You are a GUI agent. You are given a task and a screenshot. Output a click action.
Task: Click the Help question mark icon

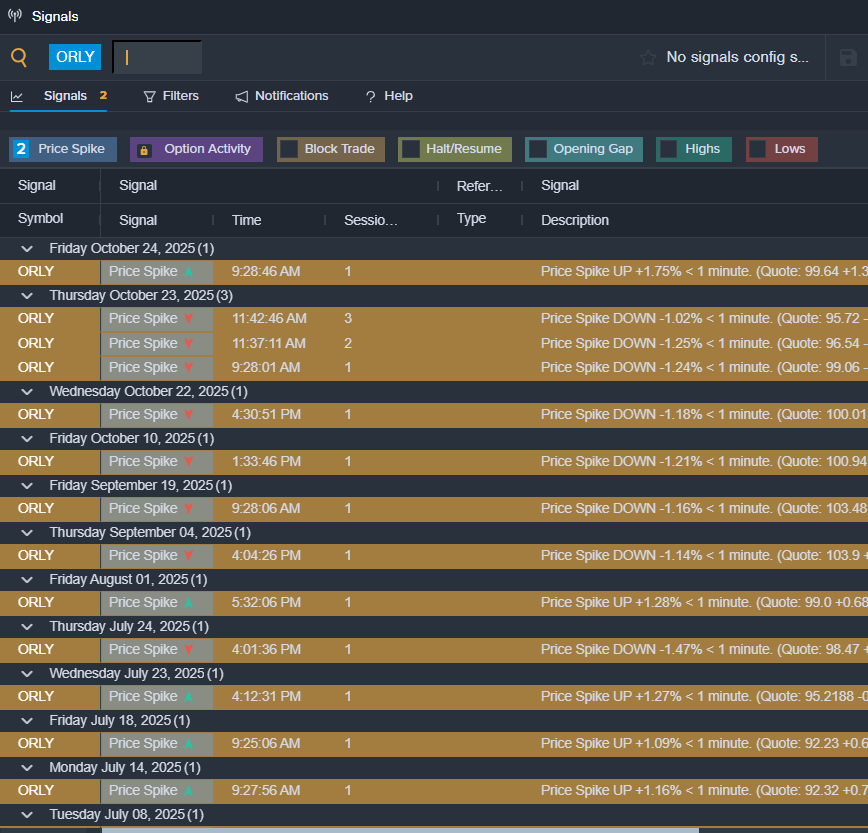point(370,97)
